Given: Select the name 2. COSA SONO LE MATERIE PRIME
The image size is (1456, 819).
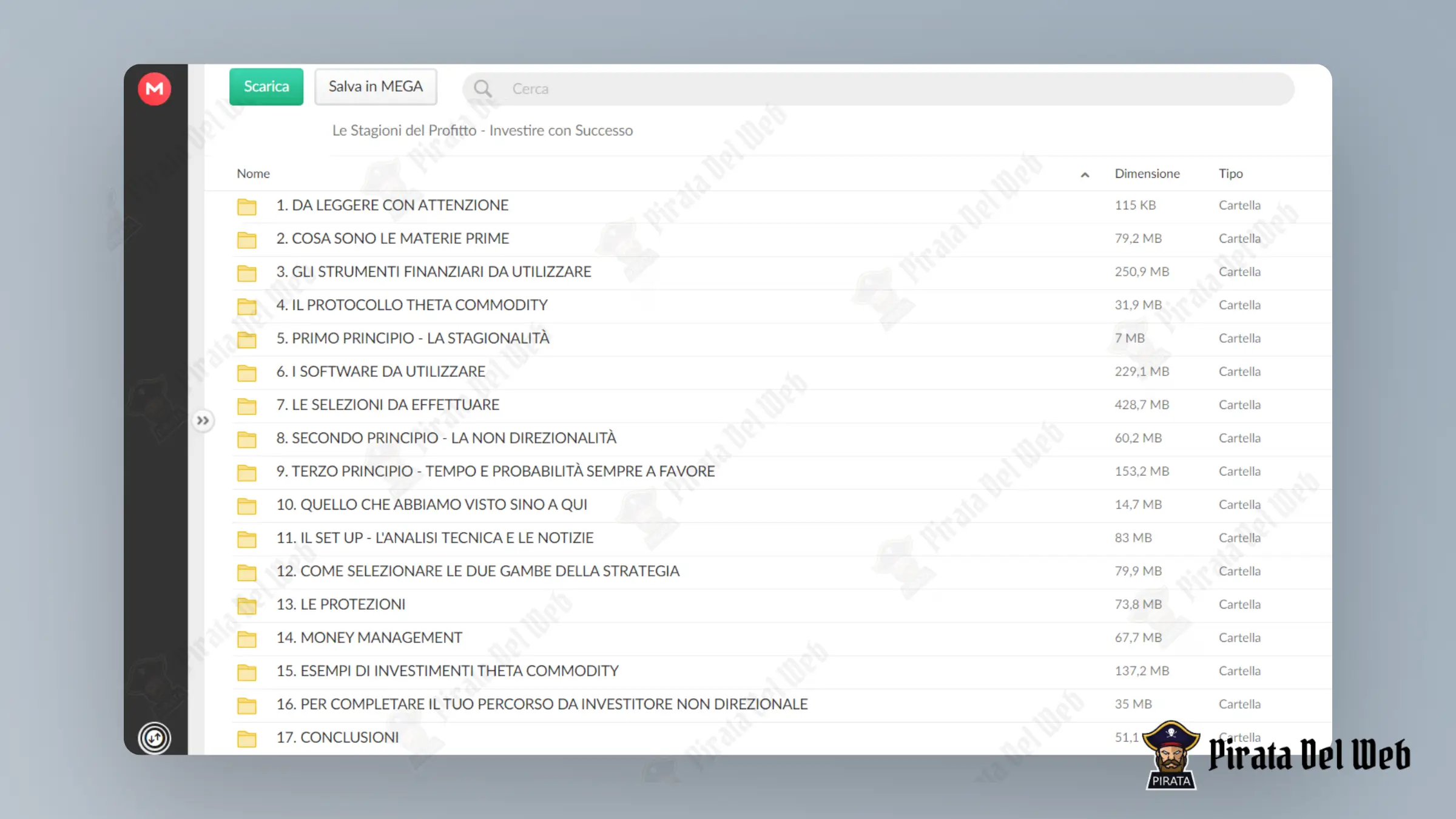Looking at the screenshot, I should pyautogui.click(x=393, y=238).
